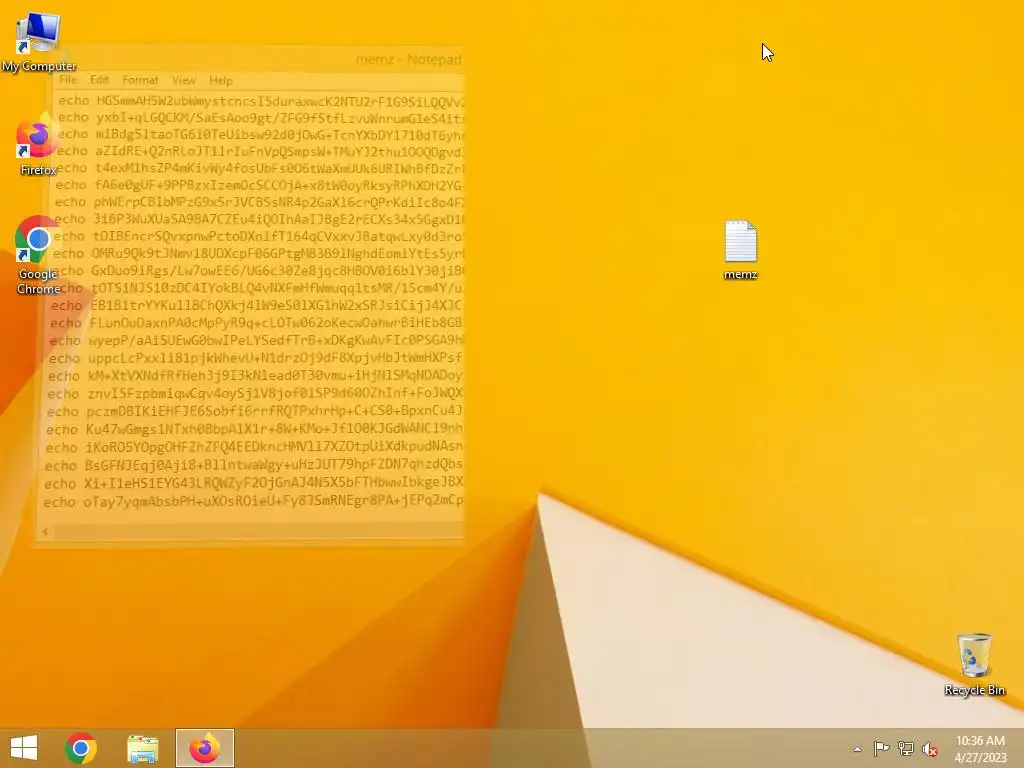
Task: Click the Notepad line starting with echo OMRu9Qk9tJNmv
Action: click(258, 253)
